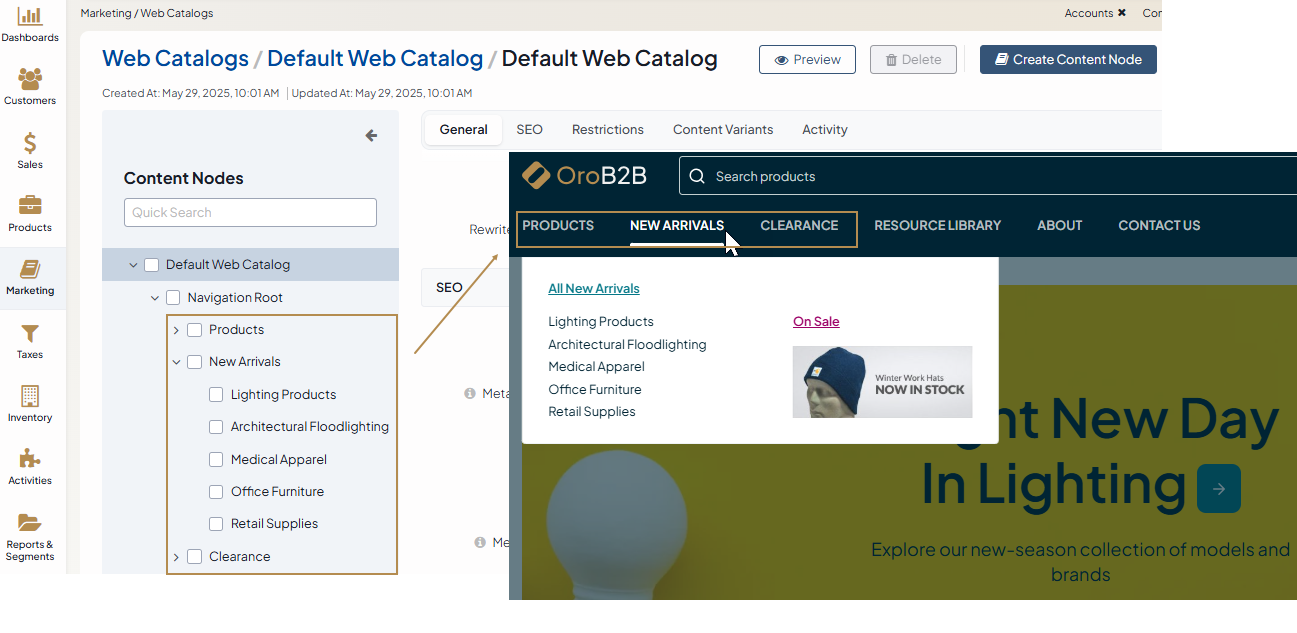Click the hero banner arrow button
Image resolution: width=1297 pixels, height=633 pixels.
tap(1219, 489)
